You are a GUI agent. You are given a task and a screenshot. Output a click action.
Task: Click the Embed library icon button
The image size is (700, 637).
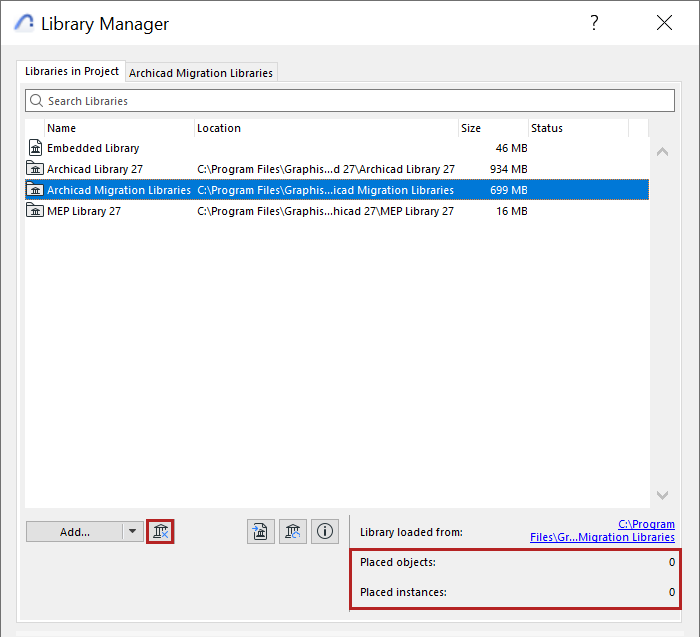click(261, 531)
